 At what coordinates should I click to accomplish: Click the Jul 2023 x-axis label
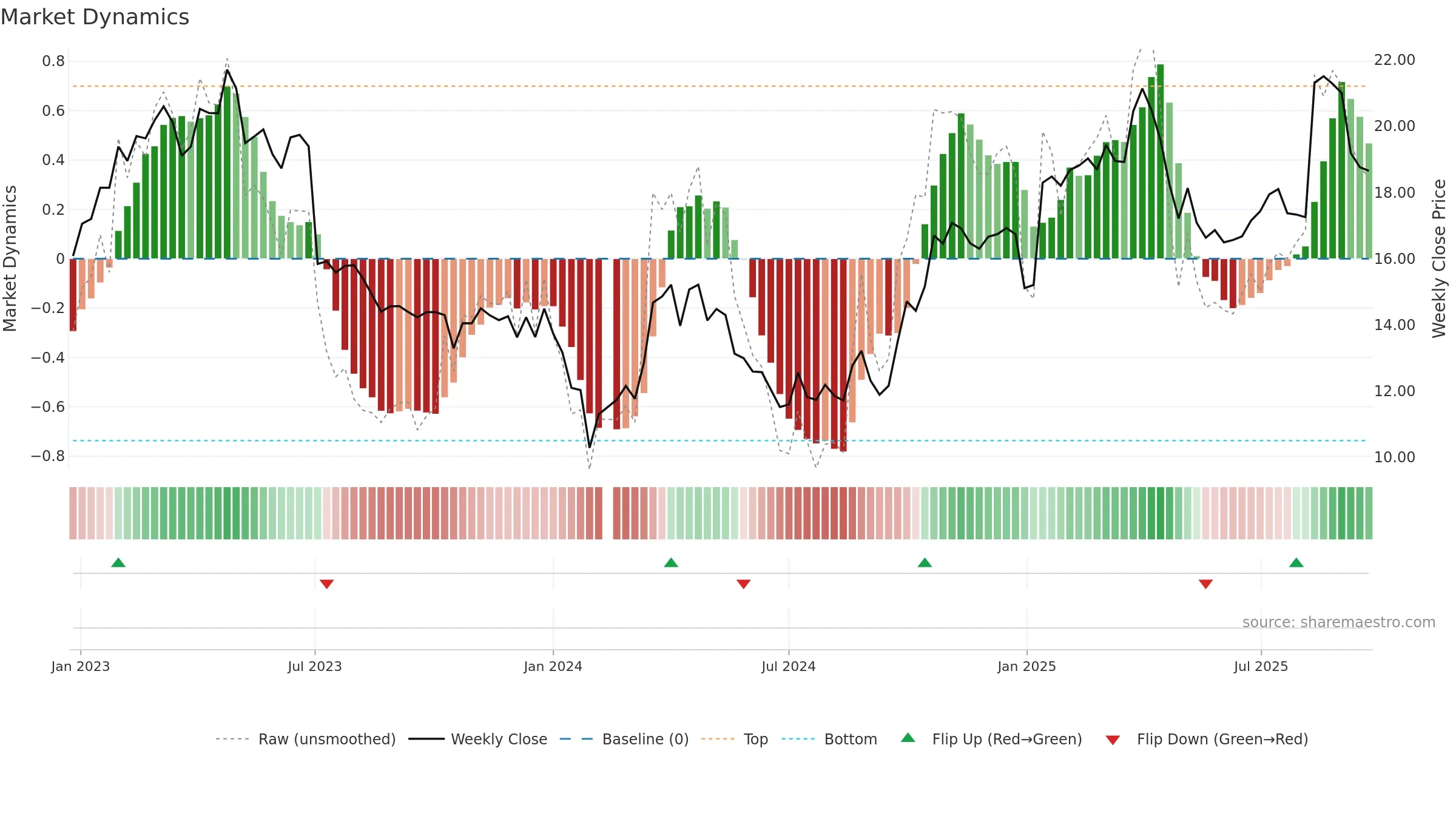coord(315,667)
